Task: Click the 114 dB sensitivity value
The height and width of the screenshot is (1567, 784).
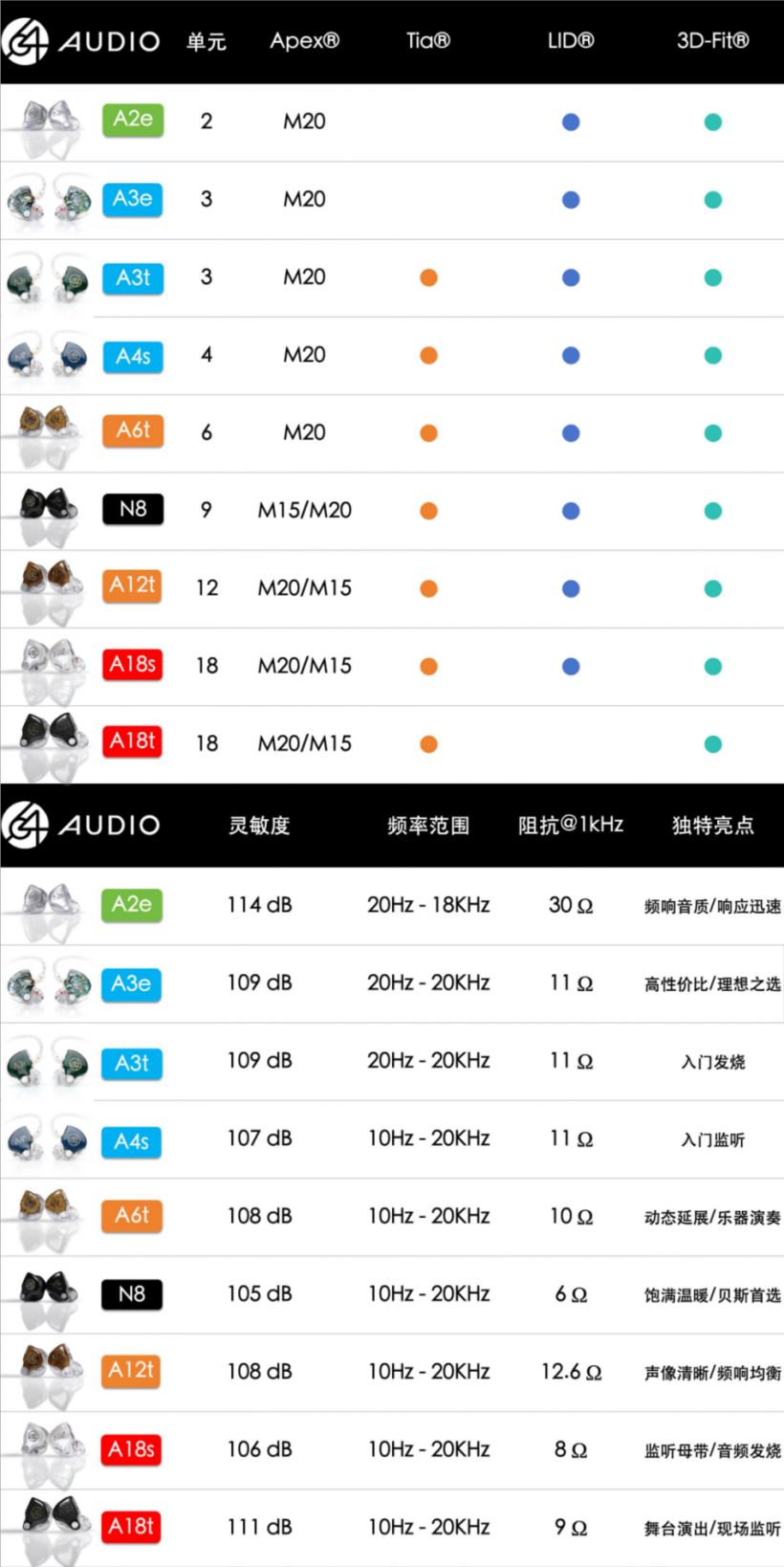Action: 259,905
